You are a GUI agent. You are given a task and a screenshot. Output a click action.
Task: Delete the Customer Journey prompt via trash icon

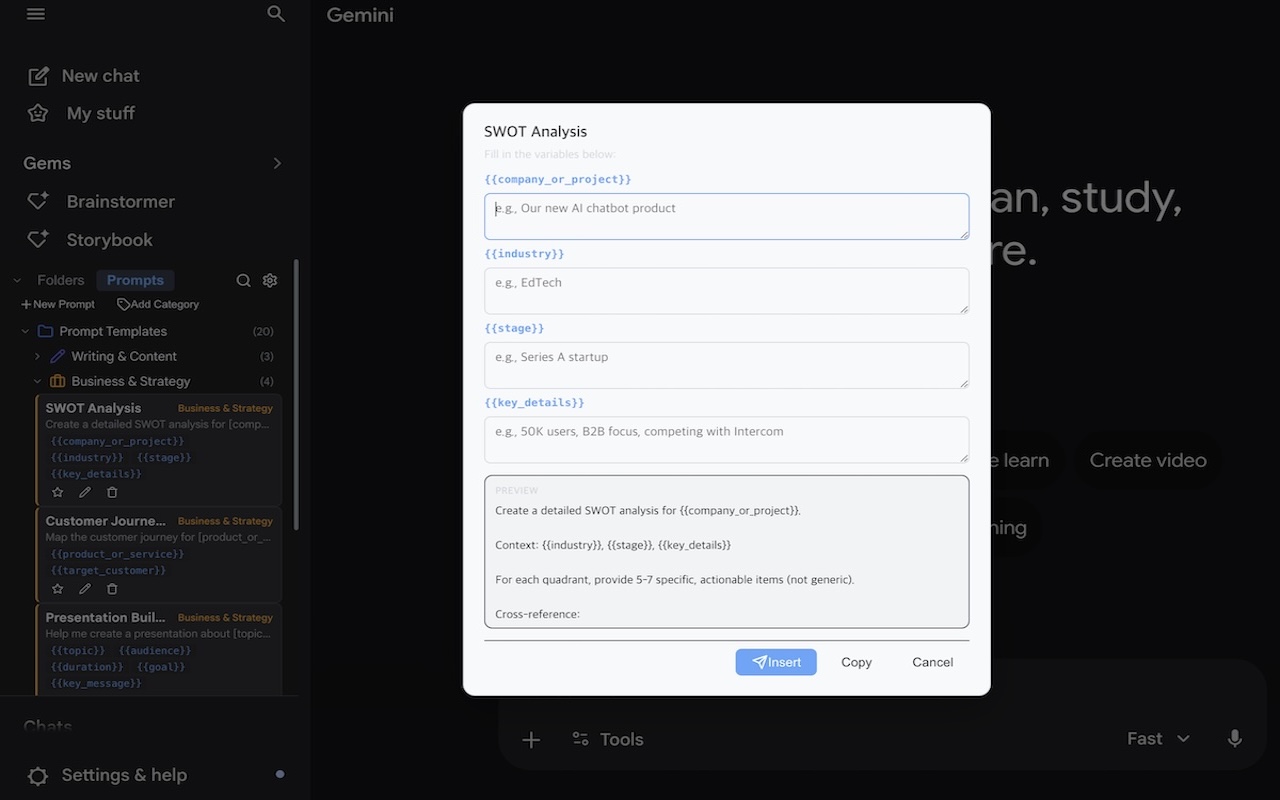(112, 589)
